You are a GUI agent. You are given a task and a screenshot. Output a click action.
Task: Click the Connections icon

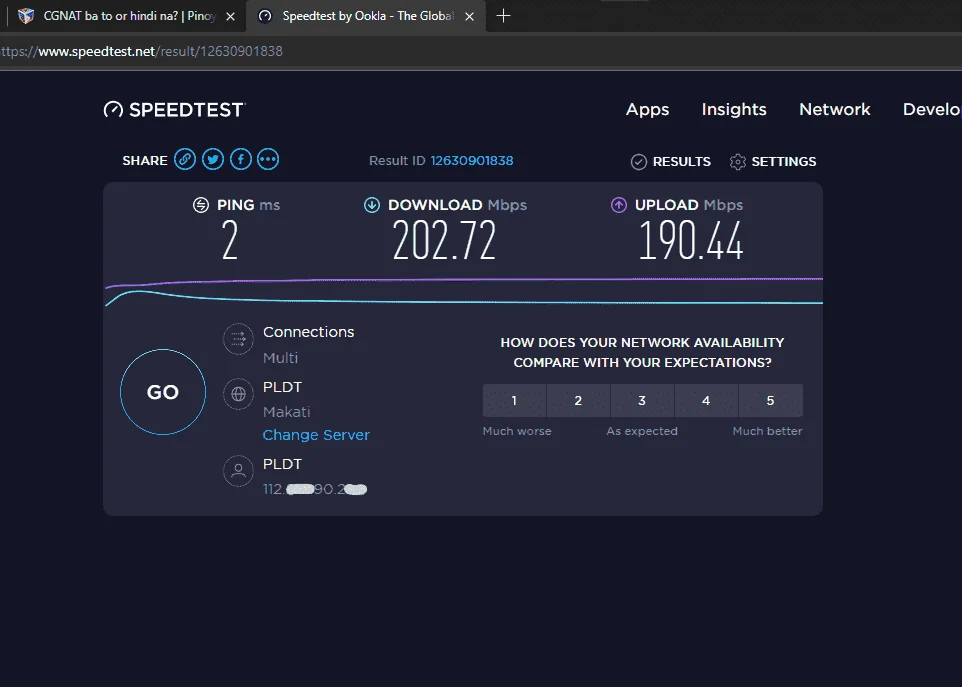238,339
